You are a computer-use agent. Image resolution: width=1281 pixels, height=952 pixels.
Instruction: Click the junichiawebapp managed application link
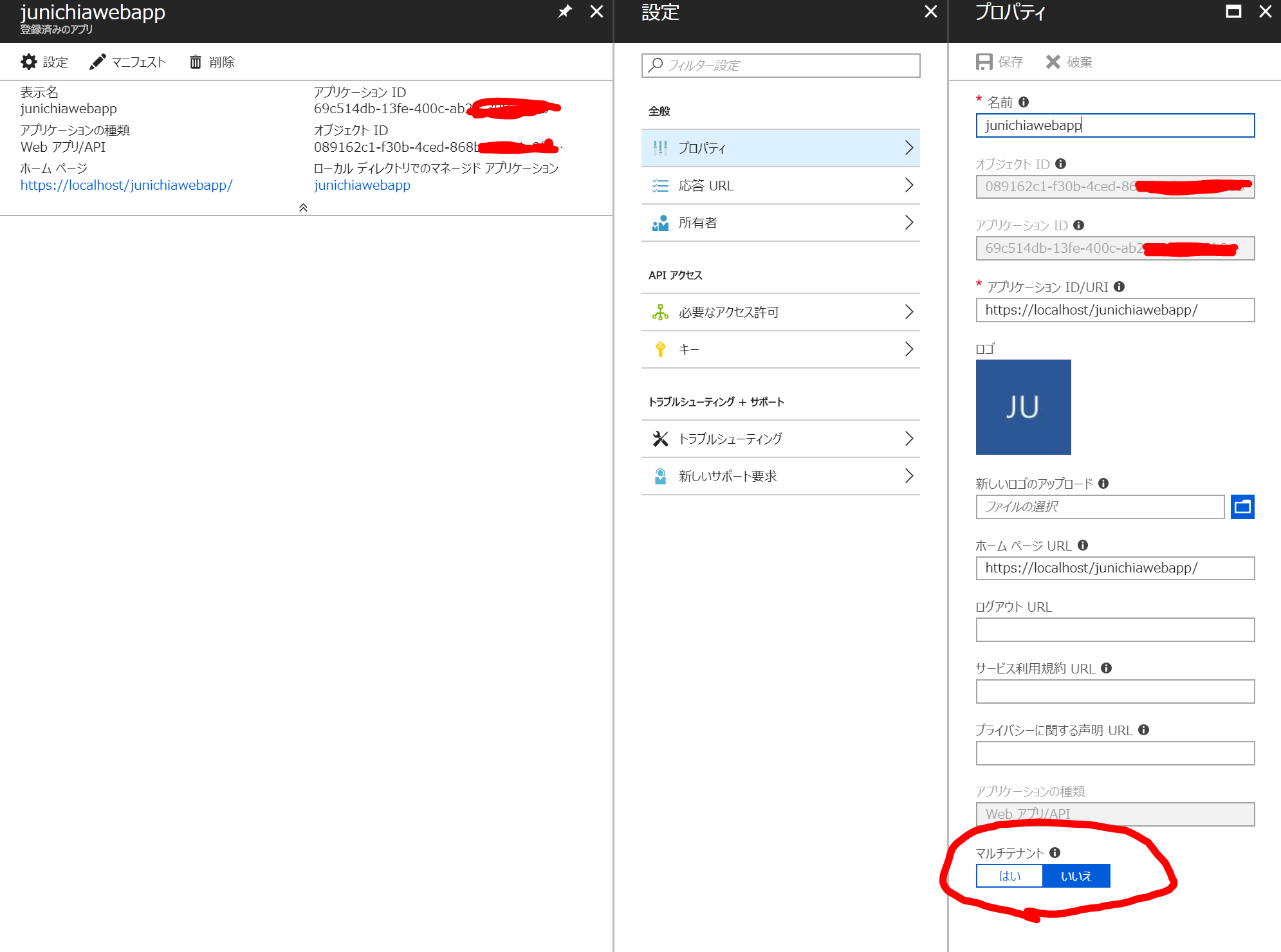tap(362, 185)
